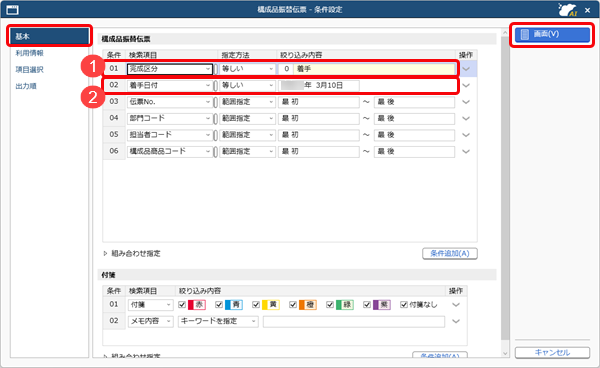
Task: Expand operation chevron for 構成品商品コード row
Action: coord(466,151)
